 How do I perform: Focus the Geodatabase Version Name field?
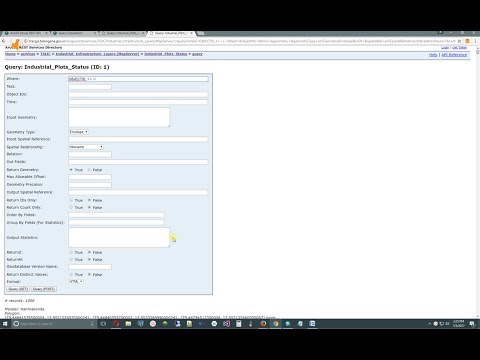click(90, 267)
